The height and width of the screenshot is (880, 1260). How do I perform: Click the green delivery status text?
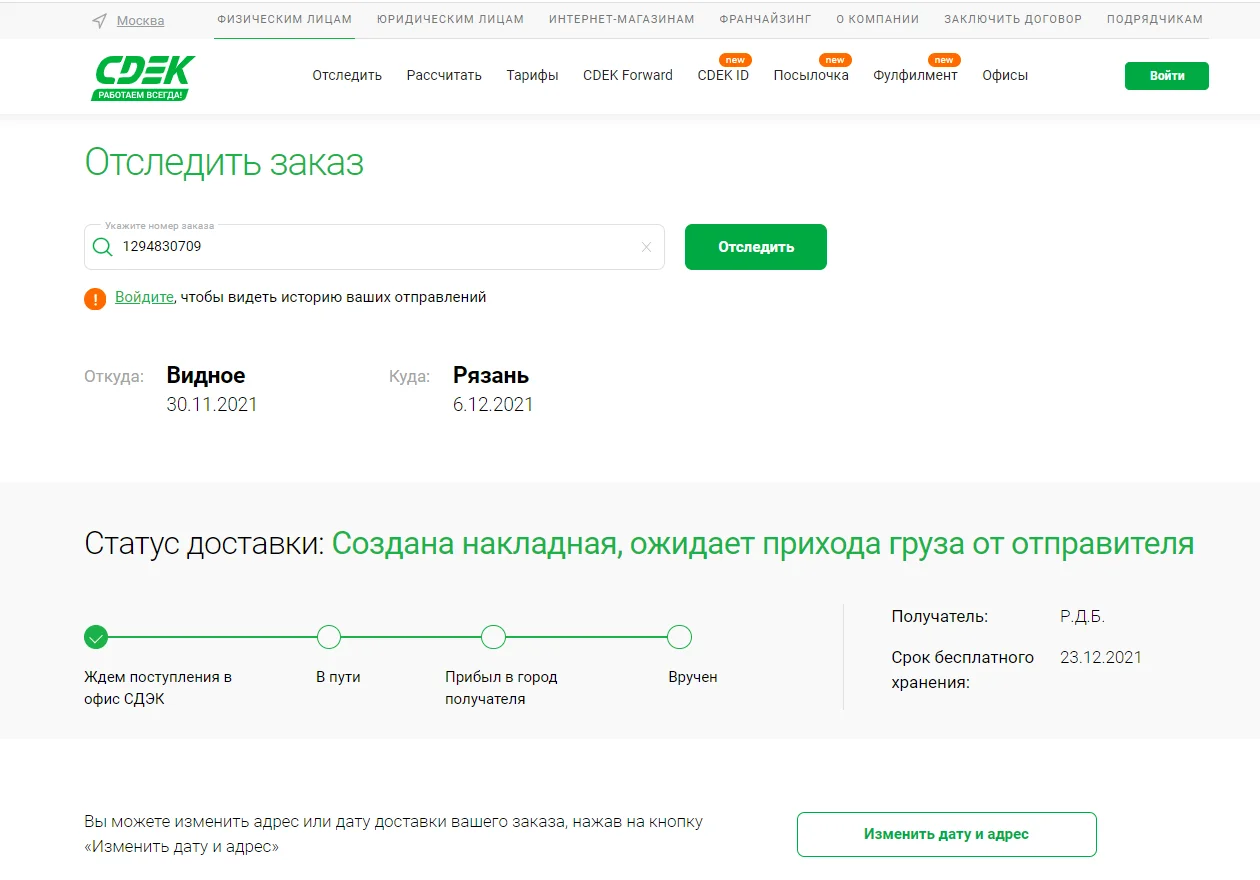[x=763, y=544]
